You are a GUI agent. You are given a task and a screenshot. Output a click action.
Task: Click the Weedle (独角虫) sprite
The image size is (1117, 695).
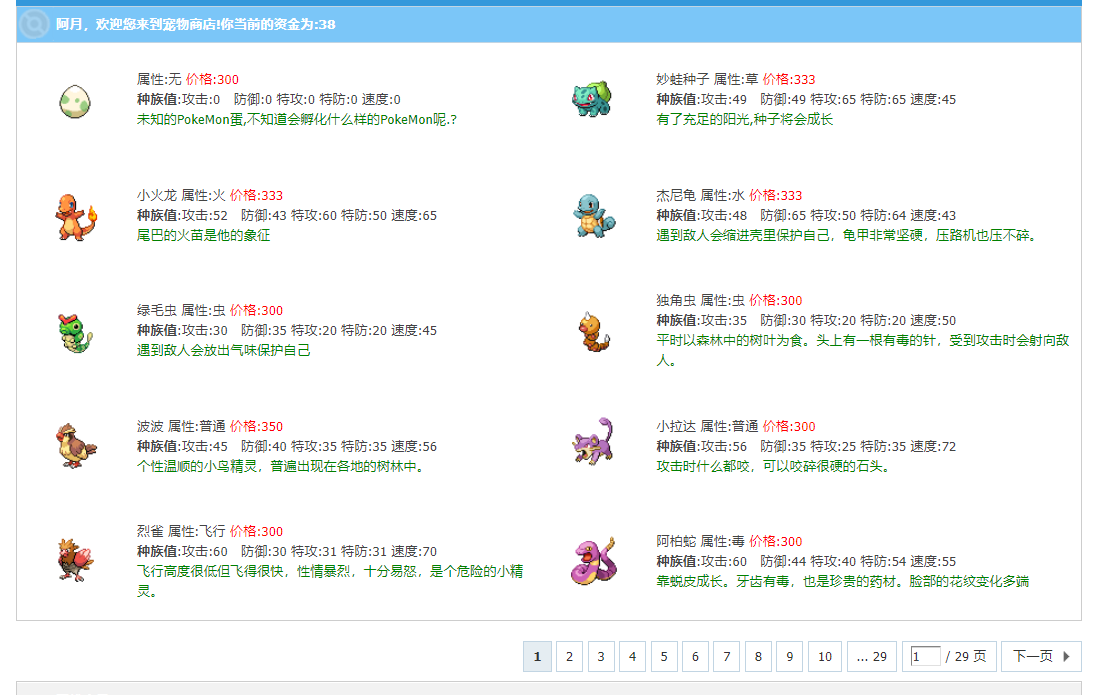(594, 332)
